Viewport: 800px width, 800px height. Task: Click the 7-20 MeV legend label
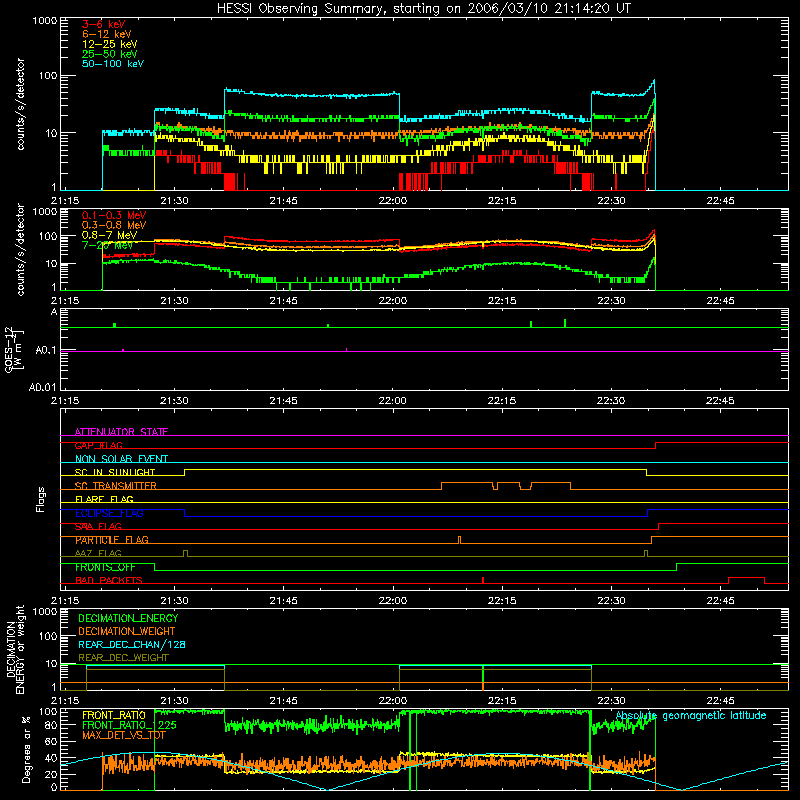(x=107, y=245)
